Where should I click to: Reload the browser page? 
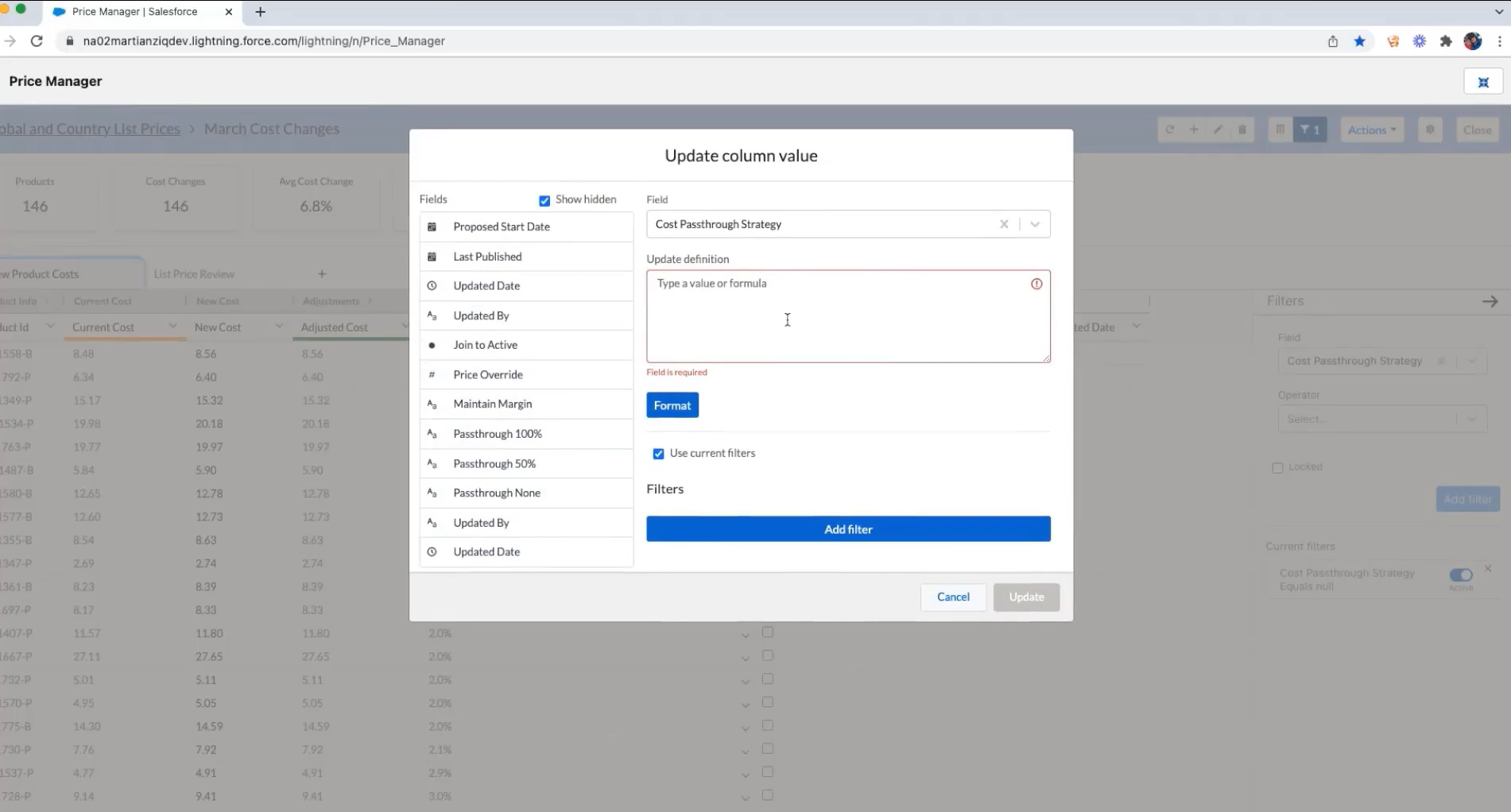[37, 41]
